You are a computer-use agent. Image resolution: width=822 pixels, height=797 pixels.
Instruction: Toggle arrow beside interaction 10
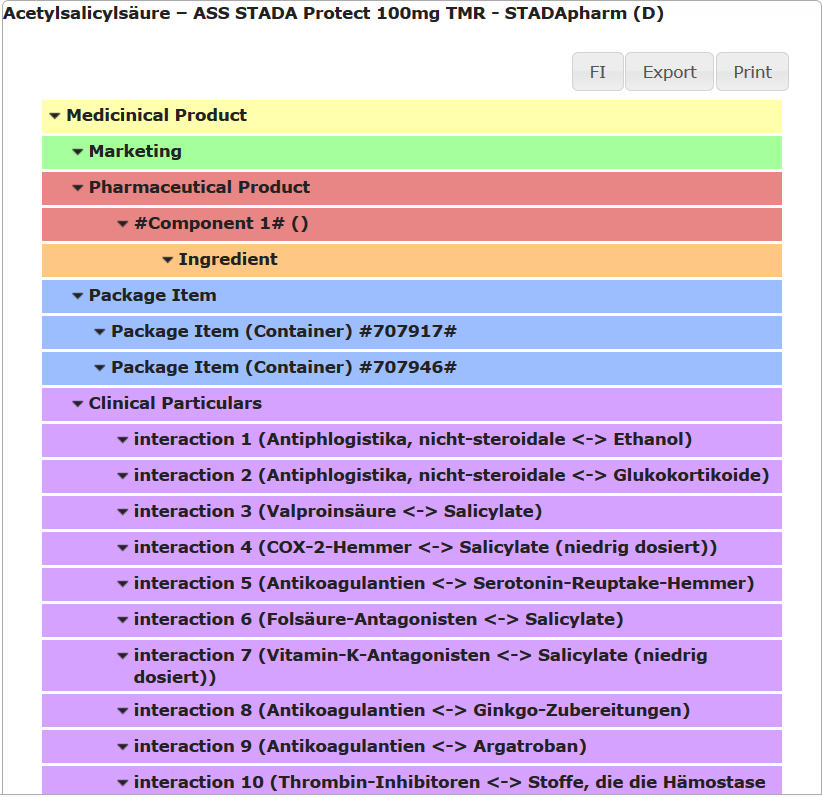pos(123,783)
